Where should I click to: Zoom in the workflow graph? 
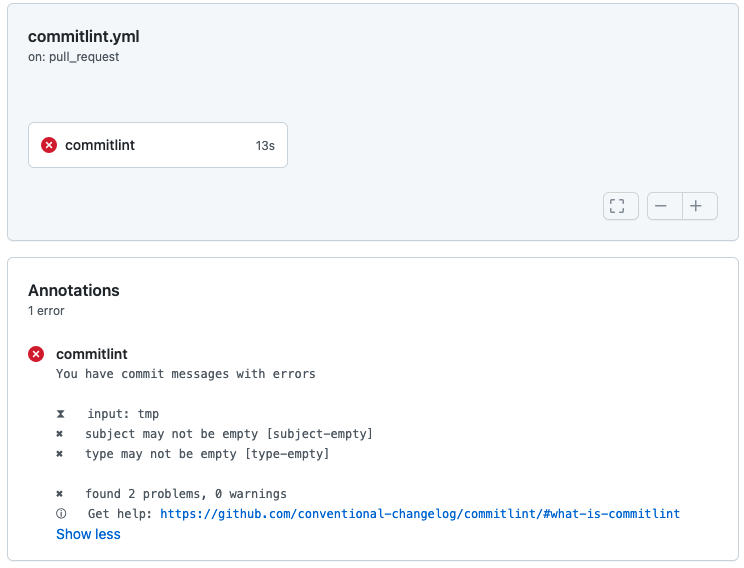pyautogui.click(x=700, y=206)
